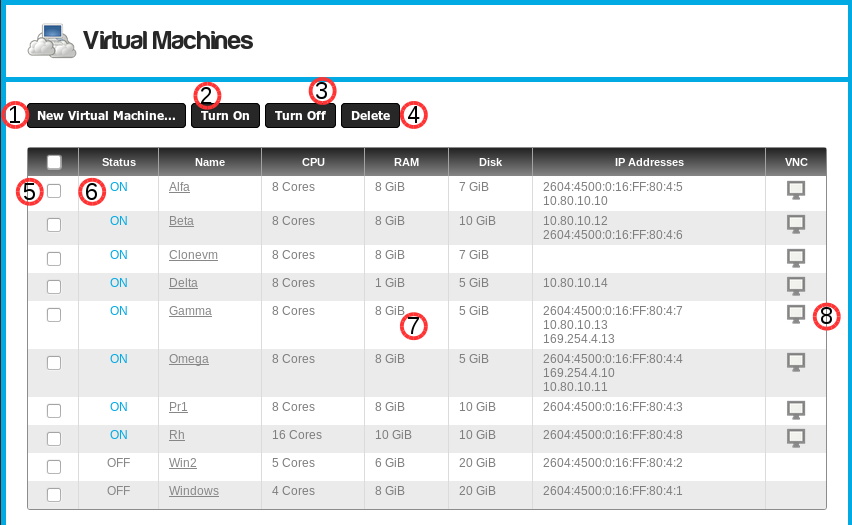
Task: Click IP address 10.80.10.14
Action: point(575,283)
